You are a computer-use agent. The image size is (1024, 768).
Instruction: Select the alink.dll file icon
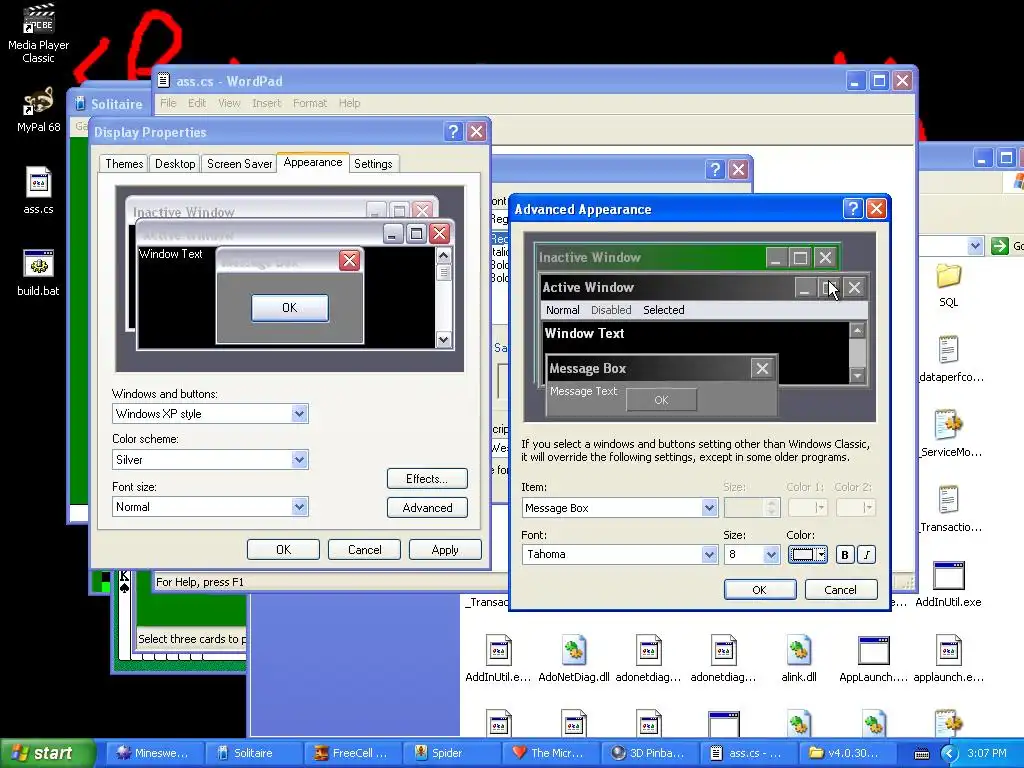[799, 659]
